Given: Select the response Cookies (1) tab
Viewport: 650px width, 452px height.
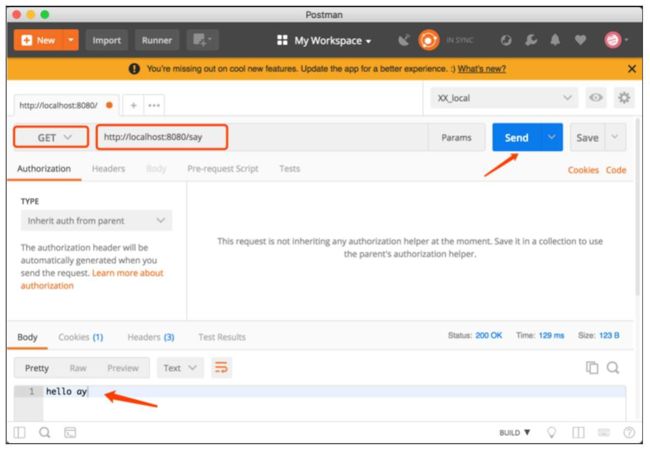Looking at the screenshot, I should point(80,337).
